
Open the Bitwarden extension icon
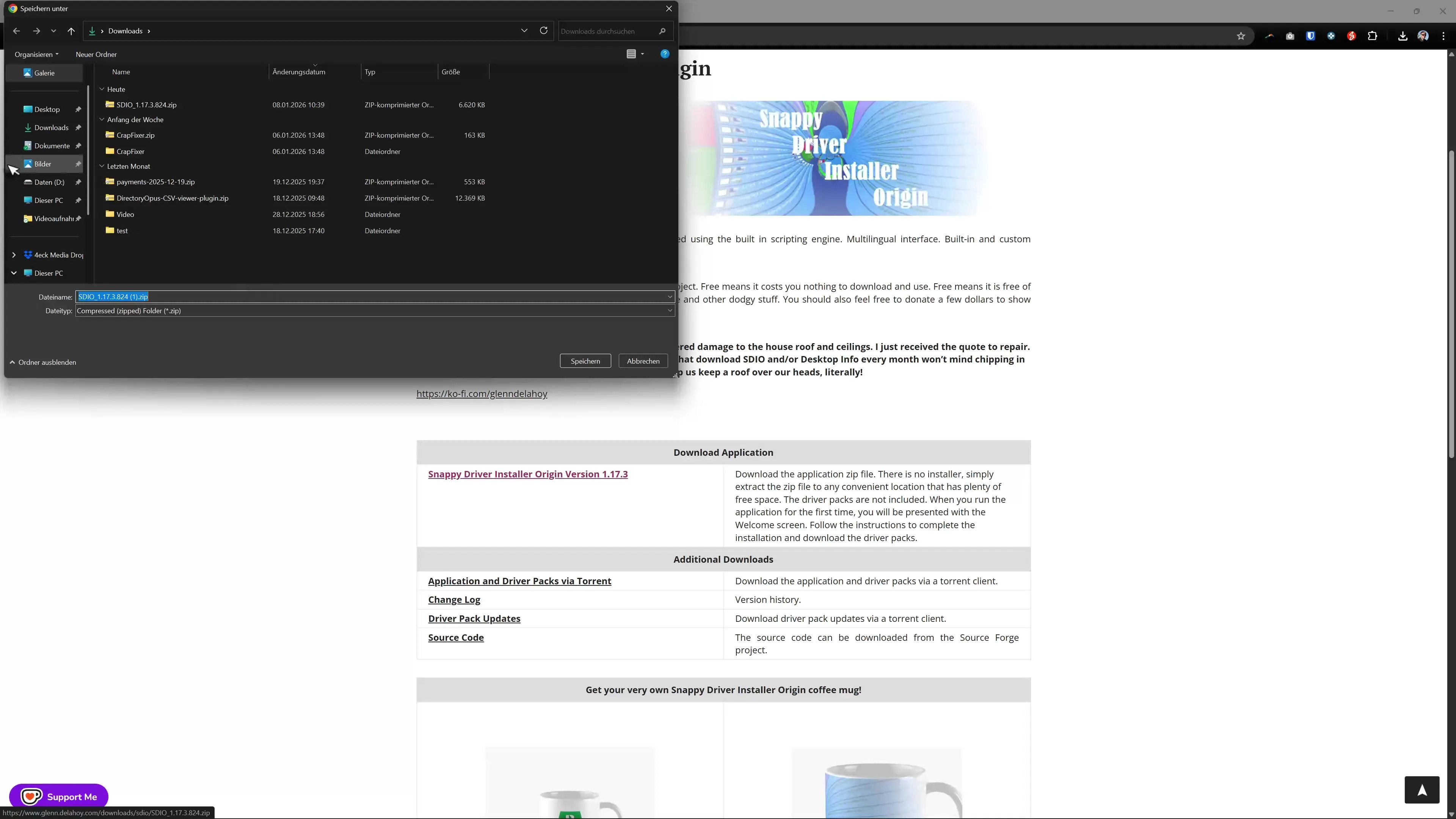(x=1311, y=36)
